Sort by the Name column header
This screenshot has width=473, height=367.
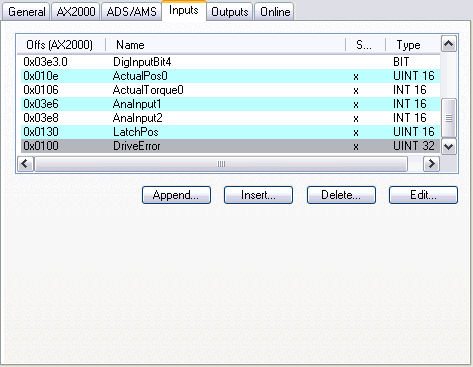226,45
